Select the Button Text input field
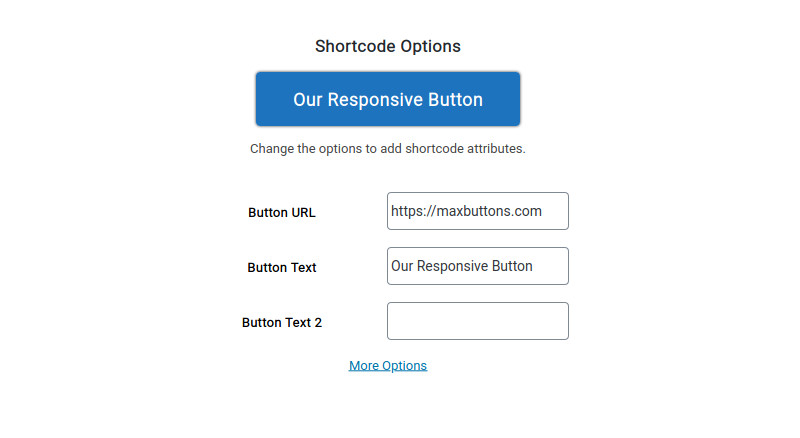Image resolution: width=800 pixels, height=438 pixels. coord(478,266)
